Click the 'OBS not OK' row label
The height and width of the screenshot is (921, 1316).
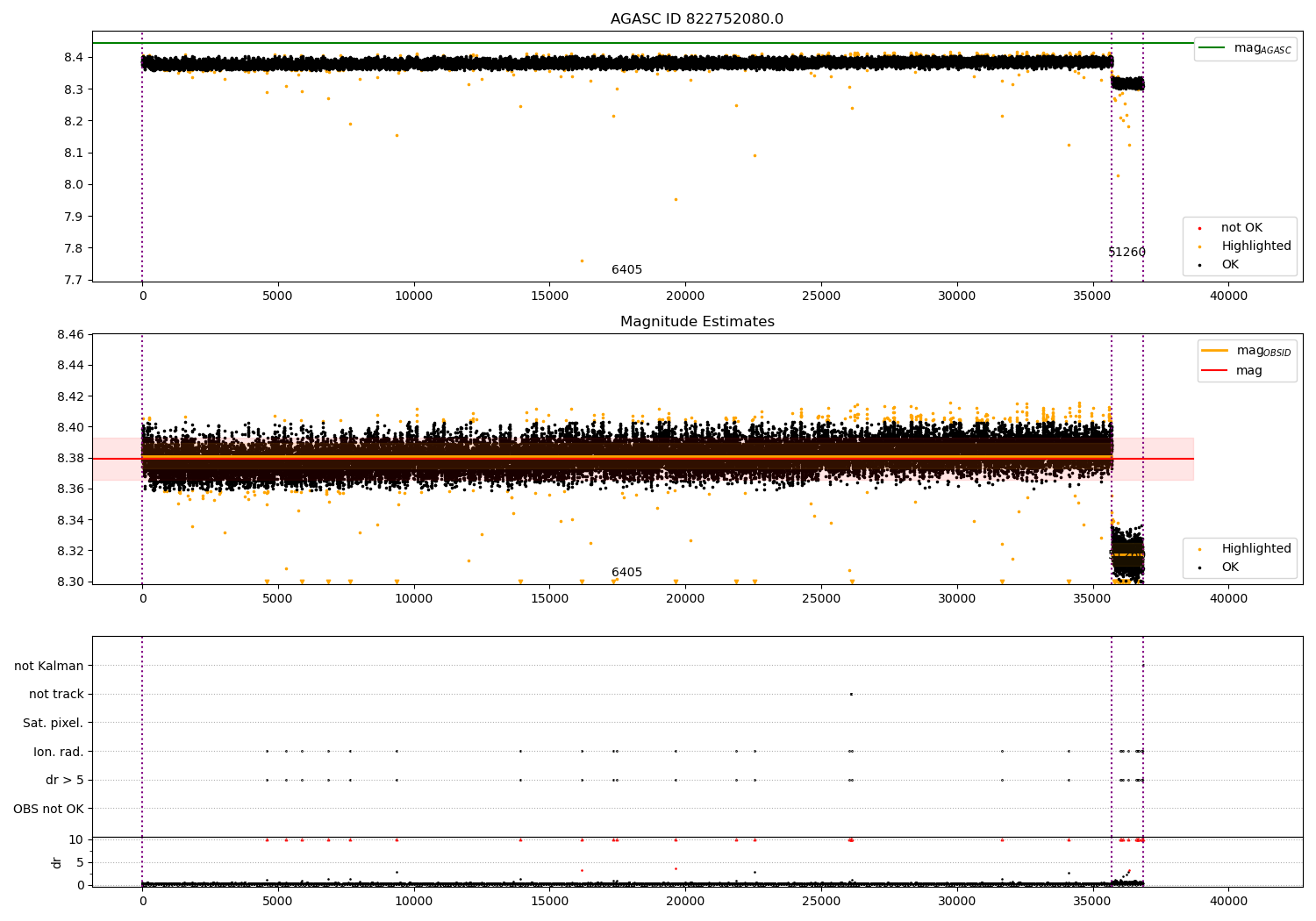[48, 809]
